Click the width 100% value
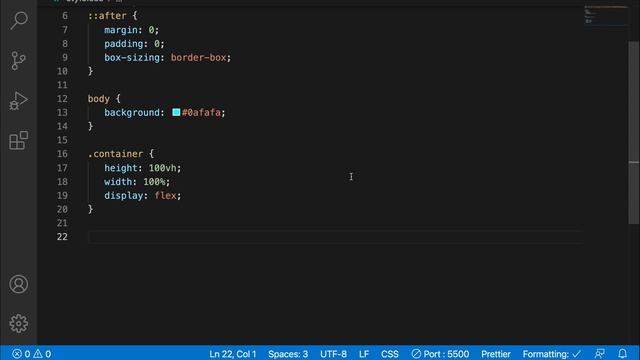This screenshot has width=640, height=360. click(154, 182)
